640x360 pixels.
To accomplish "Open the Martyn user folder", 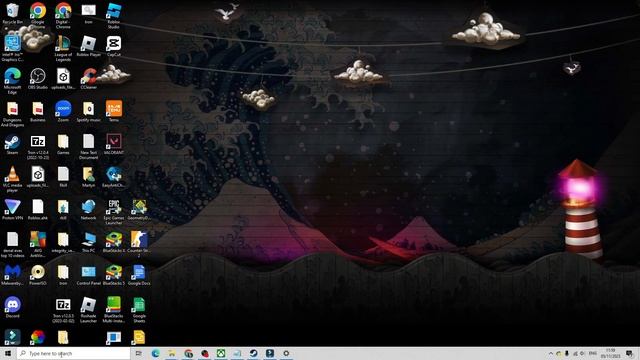I will point(88,177).
